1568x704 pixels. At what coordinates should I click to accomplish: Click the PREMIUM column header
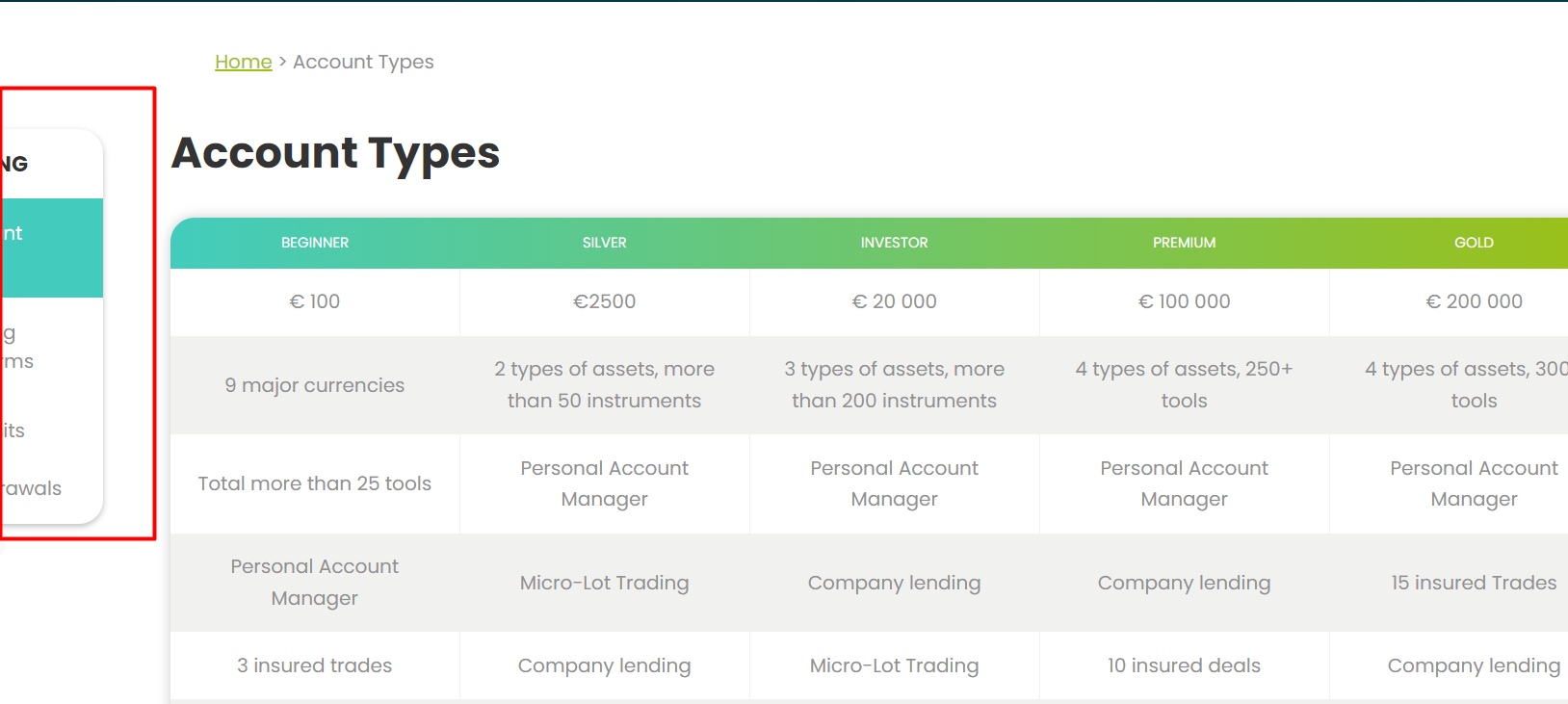tap(1185, 243)
